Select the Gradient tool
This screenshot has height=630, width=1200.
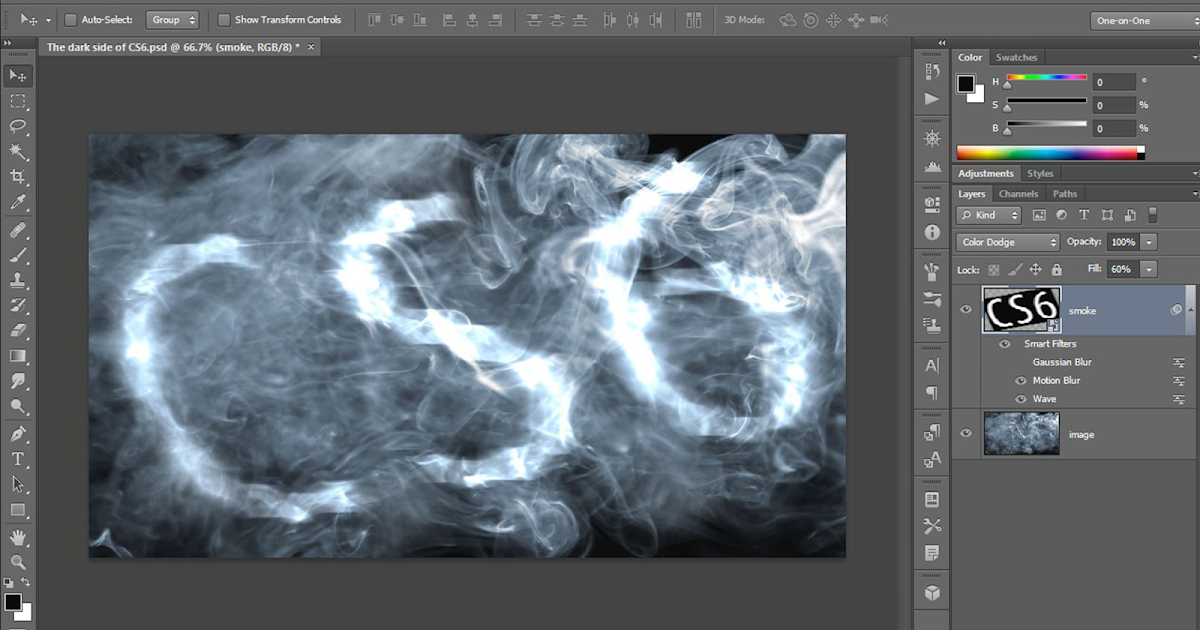pyautogui.click(x=18, y=356)
